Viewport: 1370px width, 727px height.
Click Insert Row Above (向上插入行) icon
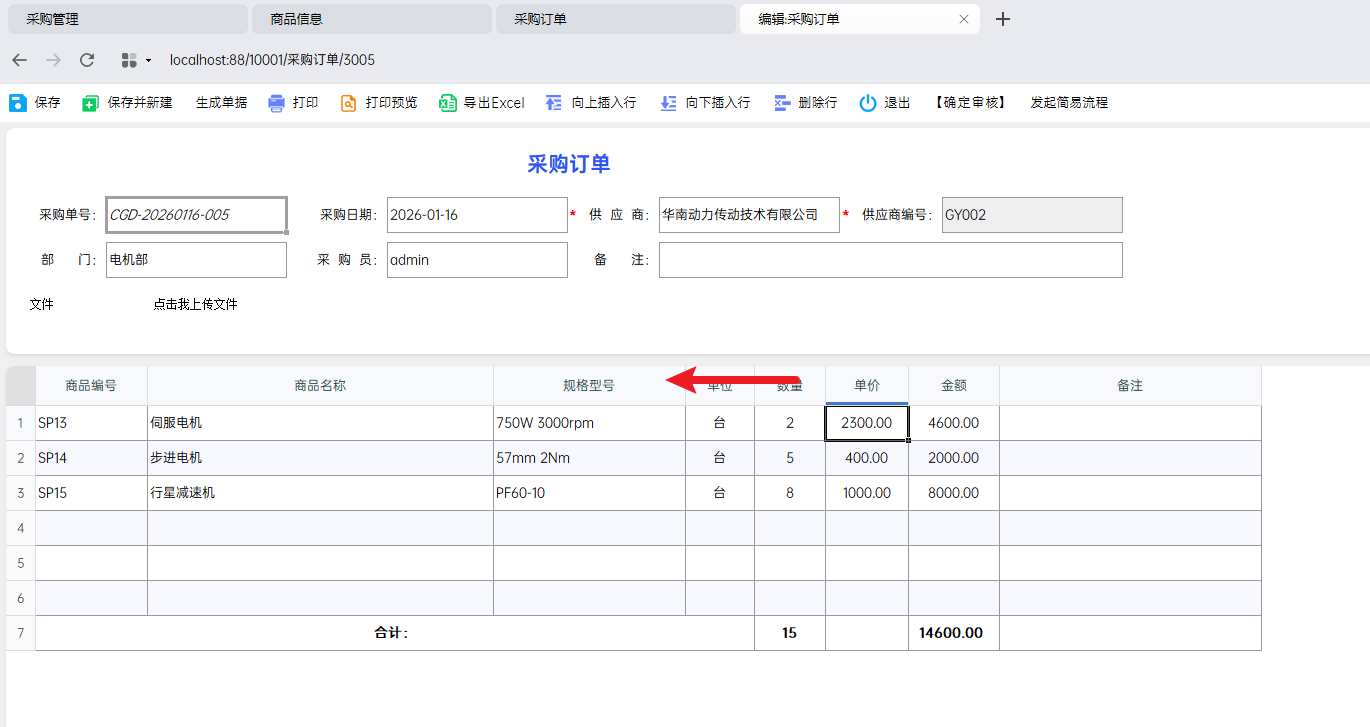[554, 103]
